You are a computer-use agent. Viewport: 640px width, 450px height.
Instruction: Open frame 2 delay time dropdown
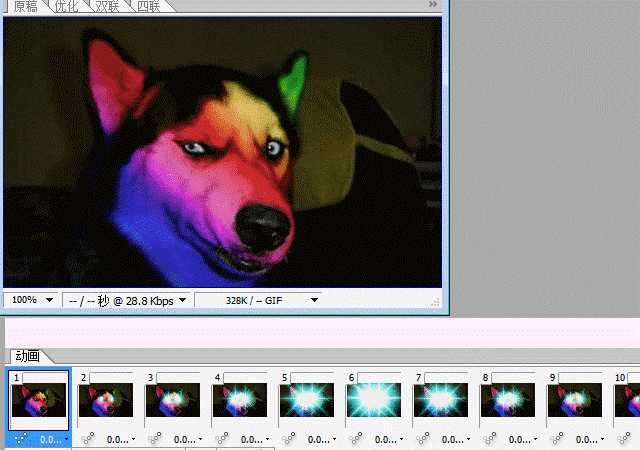point(121,440)
